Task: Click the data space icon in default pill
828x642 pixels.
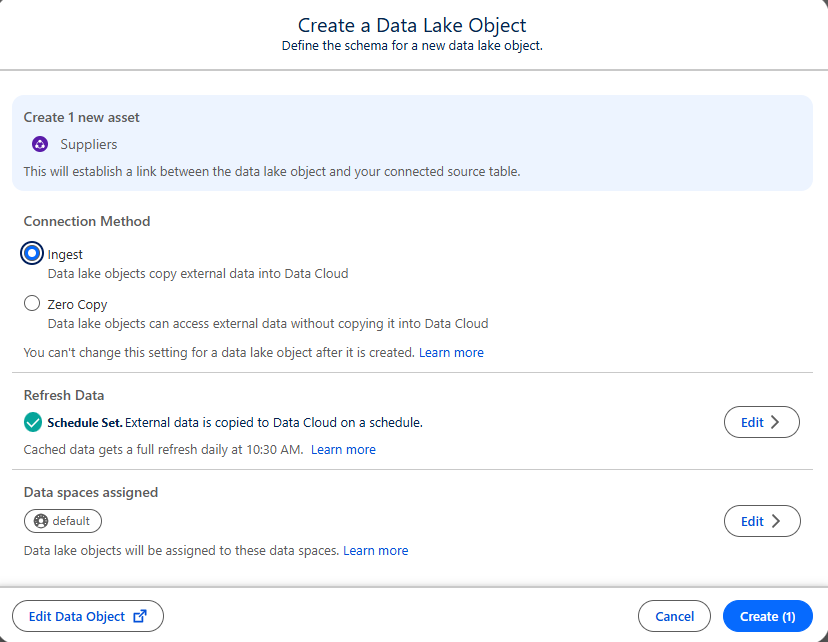Action: (41, 521)
